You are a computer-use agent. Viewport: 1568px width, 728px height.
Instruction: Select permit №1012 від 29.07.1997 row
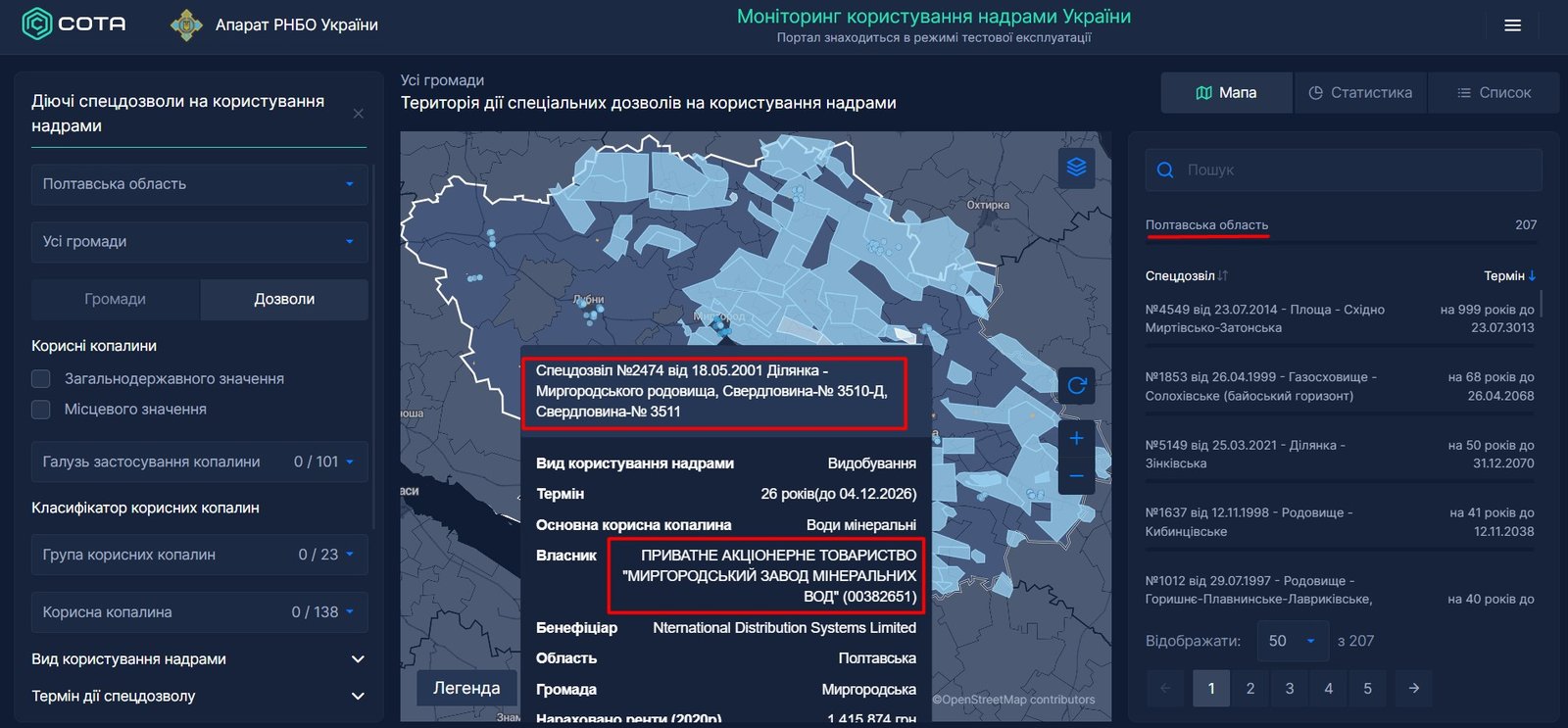pos(1340,590)
